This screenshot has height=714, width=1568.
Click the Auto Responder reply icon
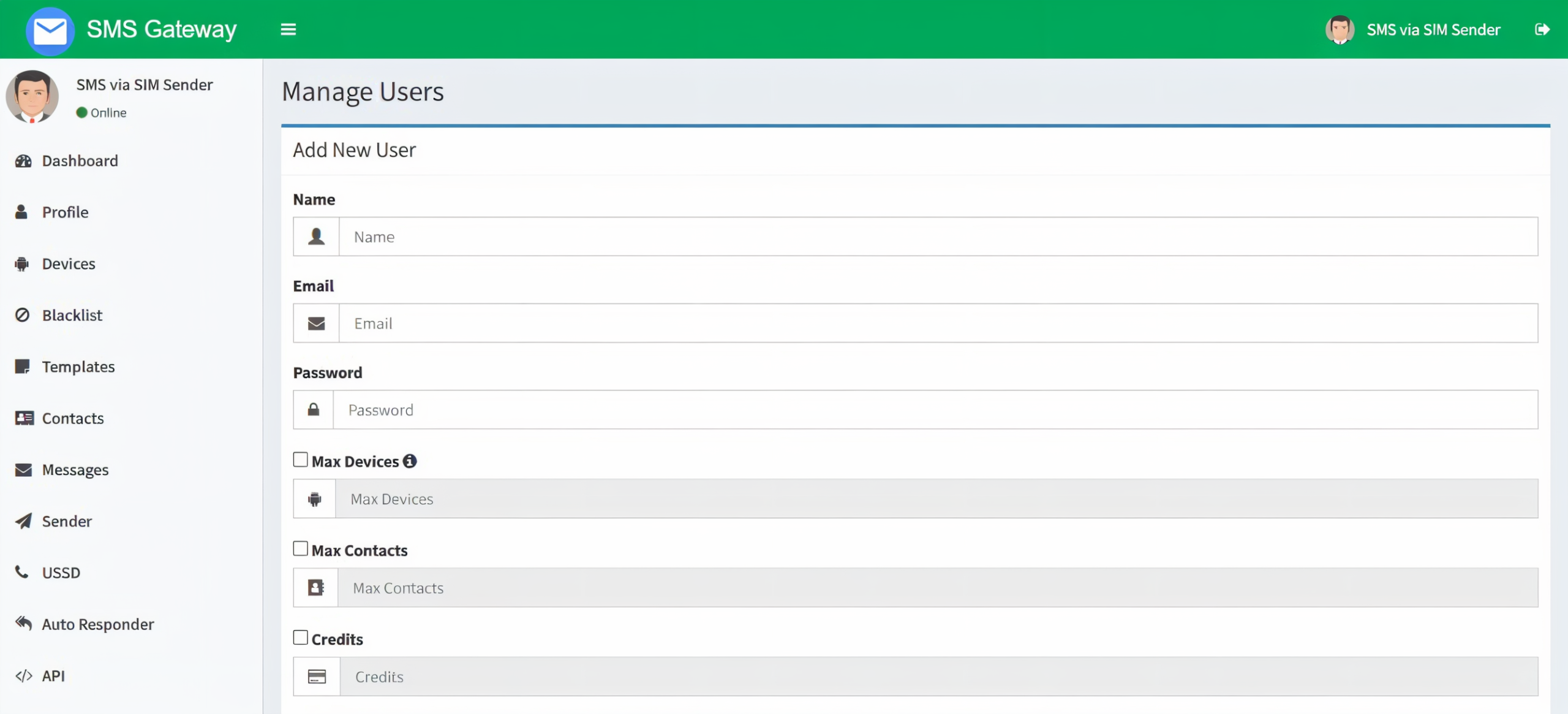(23, 623)
